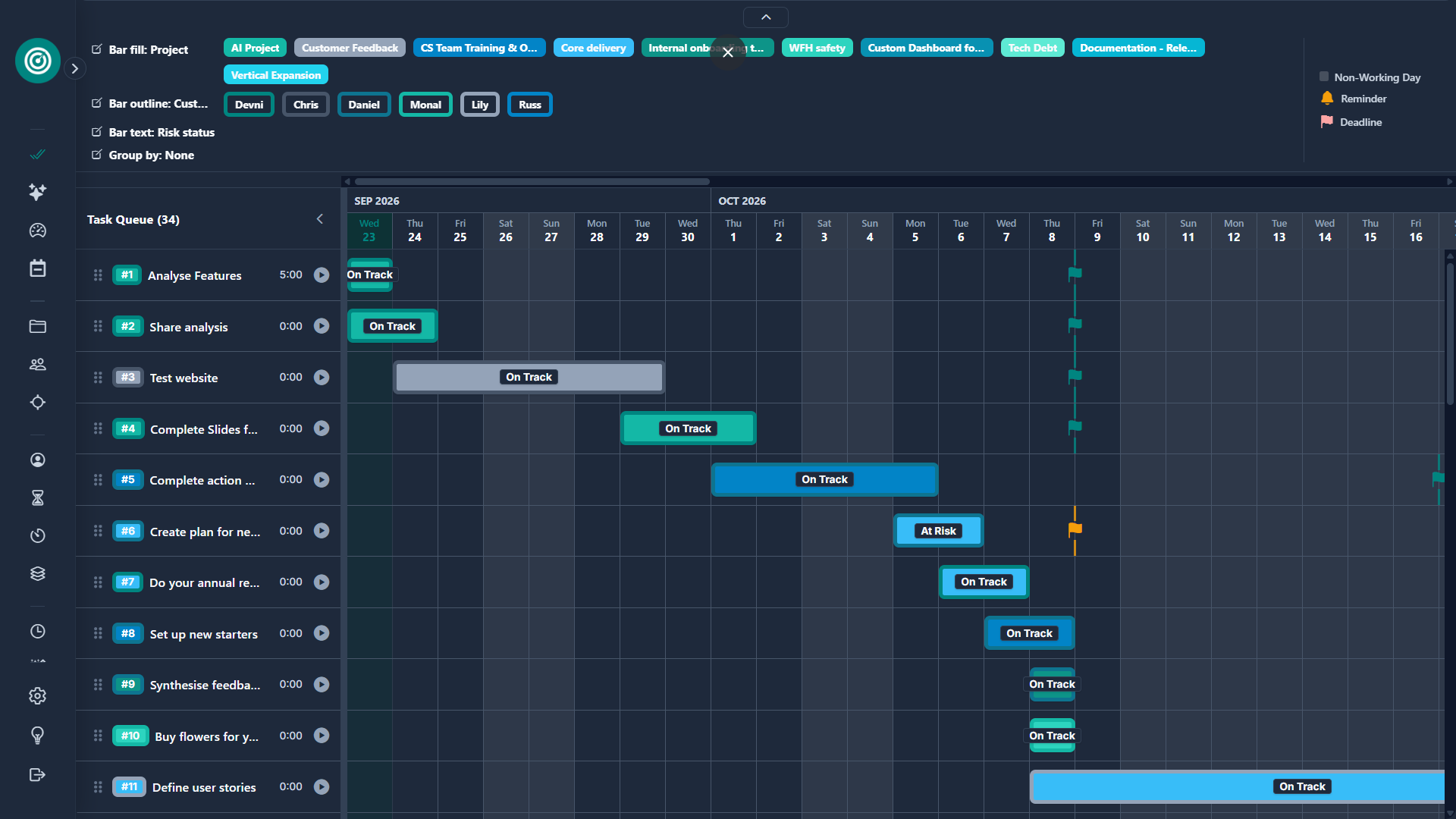Open the dashboard gauge icon in sidebar
This screenshot has height=819, width=1456.
(37, 231)
